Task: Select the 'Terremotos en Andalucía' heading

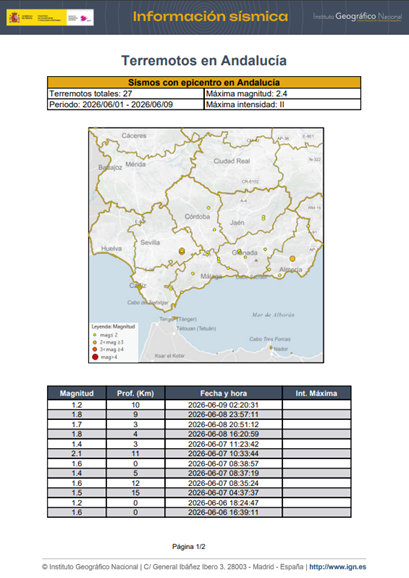Action: click(x=204, y=60)
